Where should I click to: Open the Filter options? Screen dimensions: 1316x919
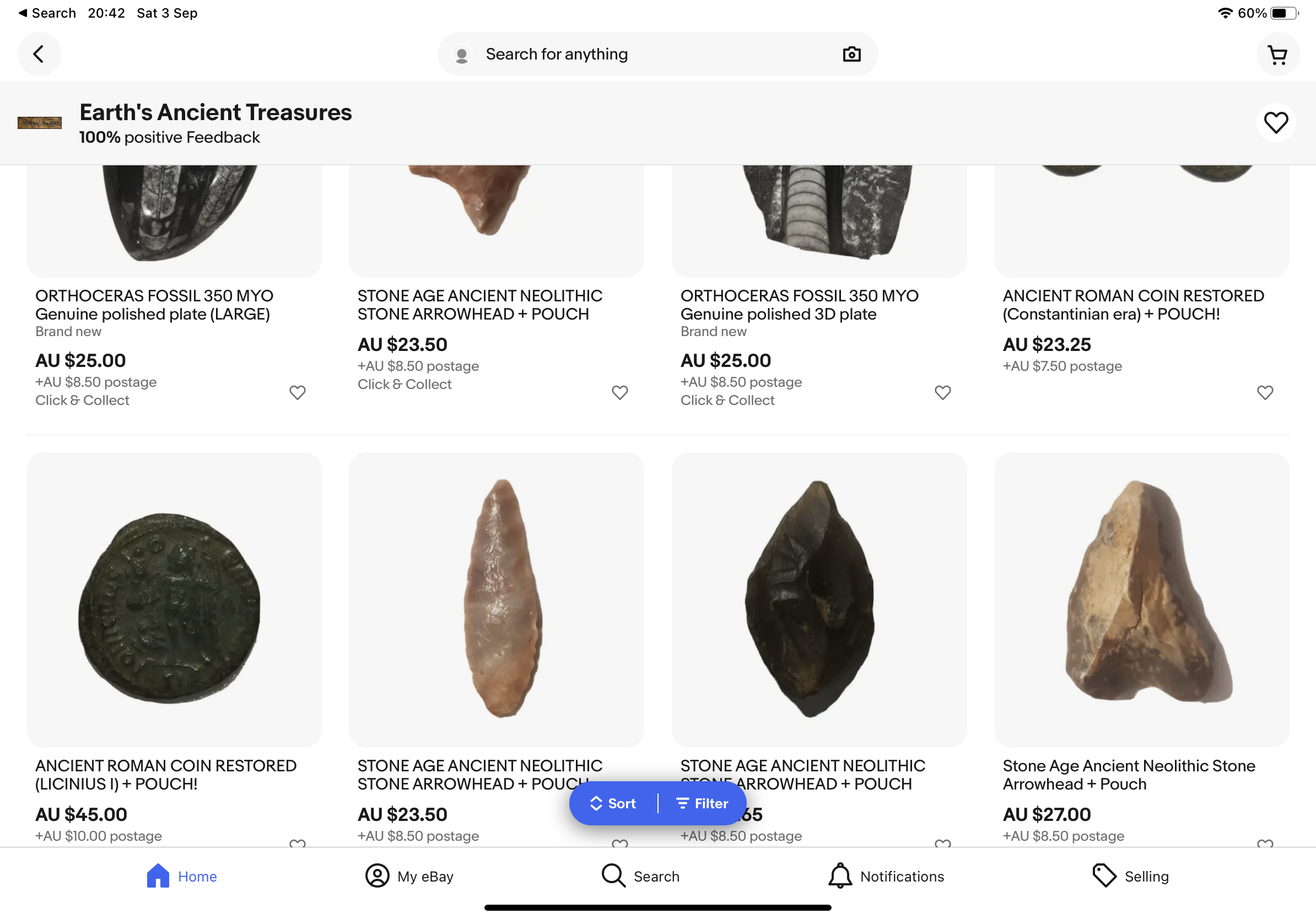click(x=702, y=803)
